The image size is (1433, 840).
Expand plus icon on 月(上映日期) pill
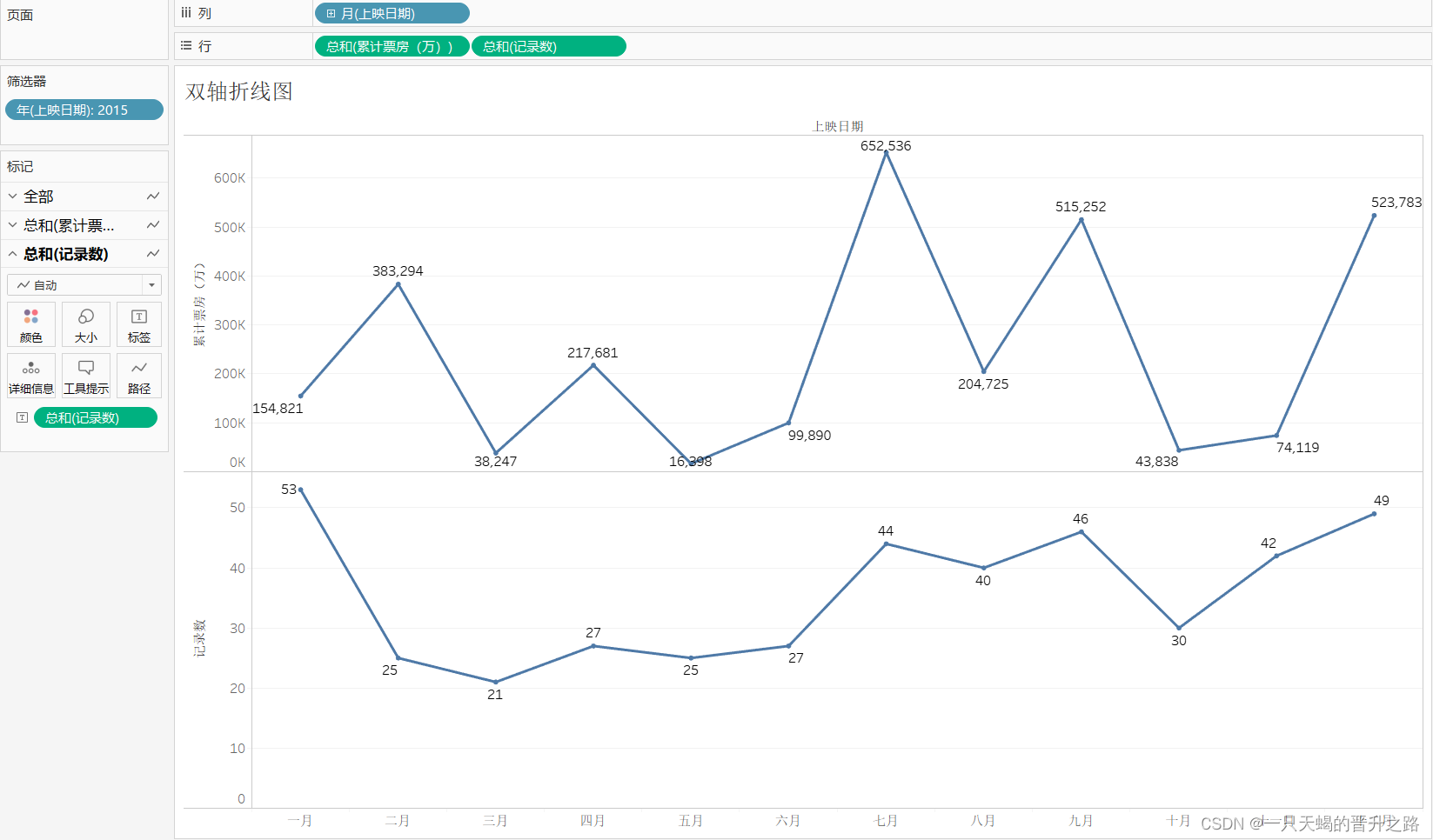[331, 14]
